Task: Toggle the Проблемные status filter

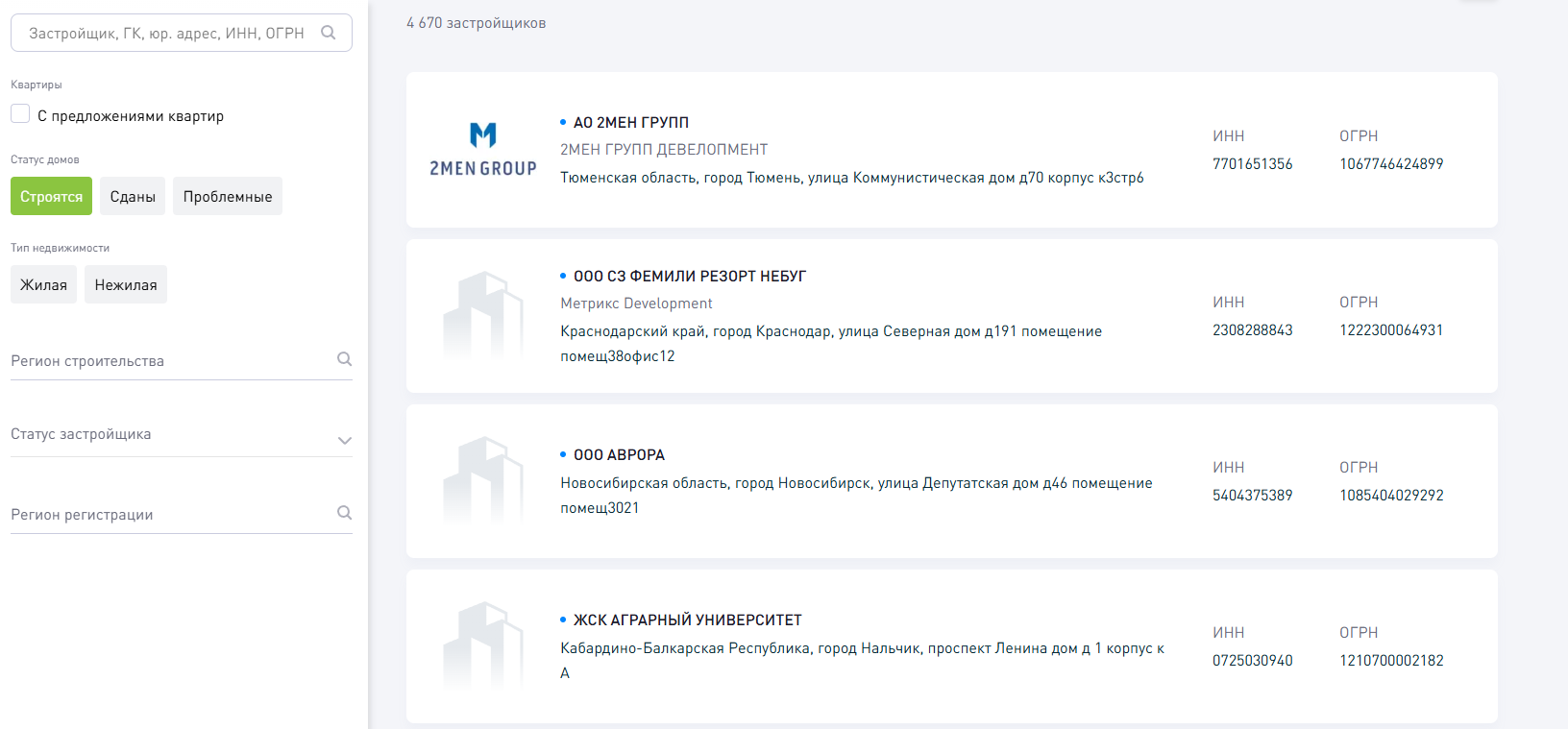Action: click(x=228, y=196)
